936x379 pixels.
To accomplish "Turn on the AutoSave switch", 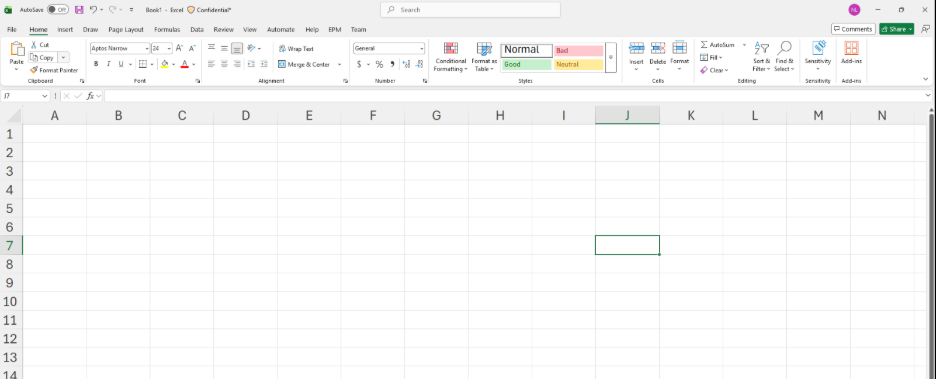I will click(x=58, y=10).
